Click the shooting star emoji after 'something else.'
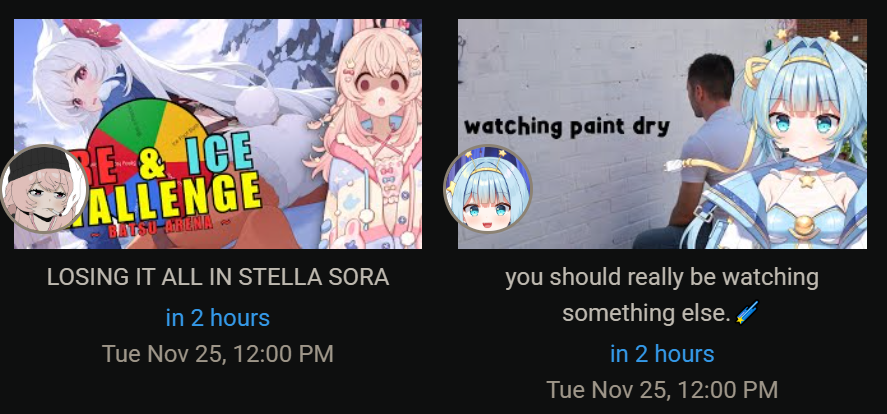The image size is (887, 414). (747, 313)
